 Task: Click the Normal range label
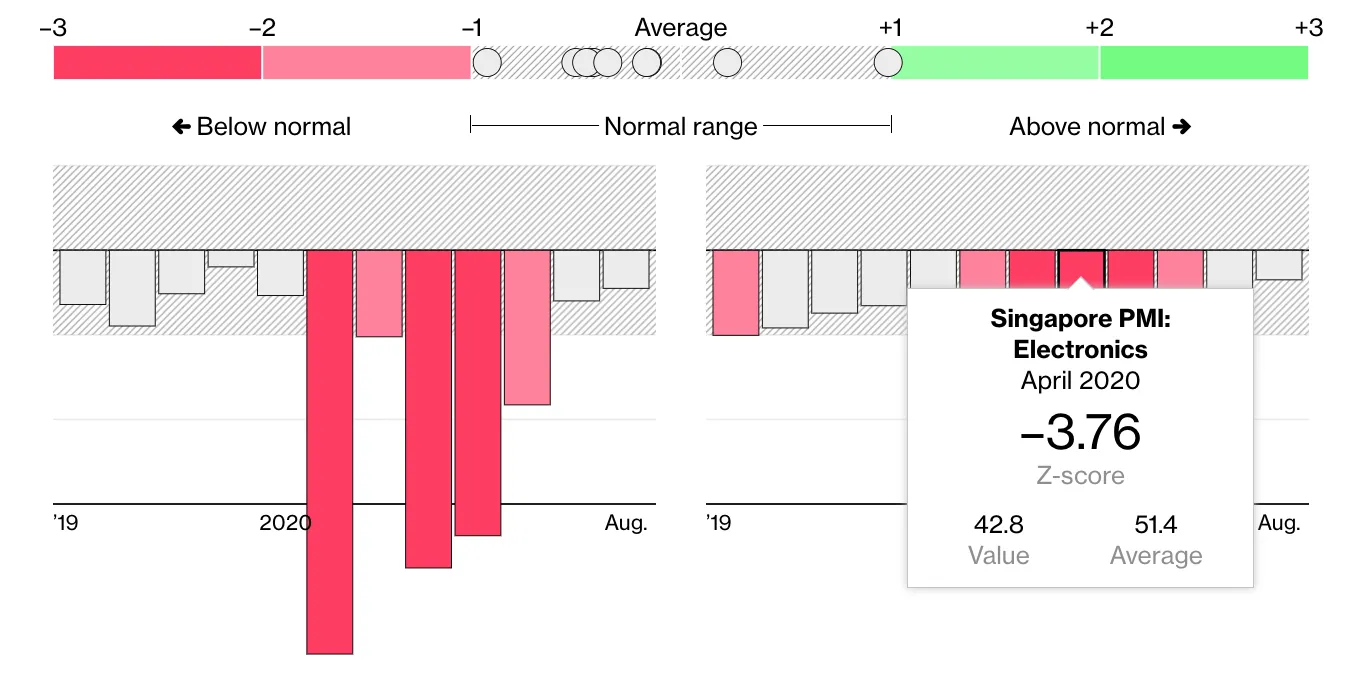[x=681, y=127]
